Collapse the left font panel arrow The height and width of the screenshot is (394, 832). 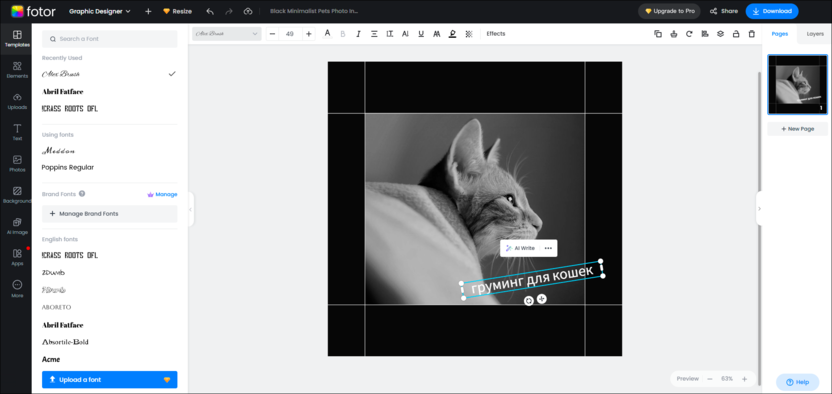(x=190, y=209)
